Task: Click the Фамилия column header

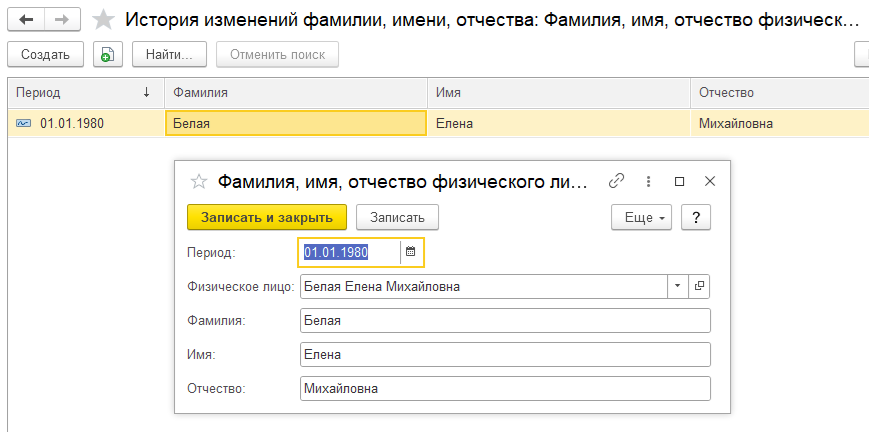Action: [296, 93]
